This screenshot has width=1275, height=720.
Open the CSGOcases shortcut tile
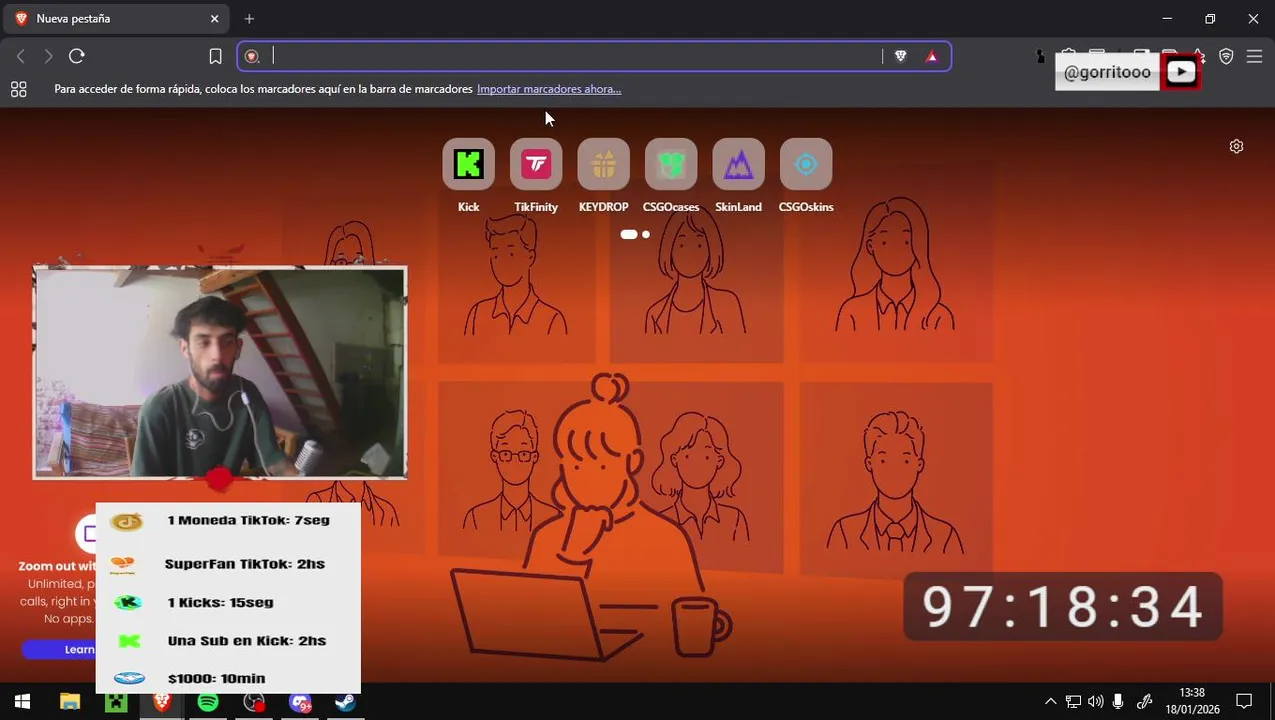tap(671, 164)
